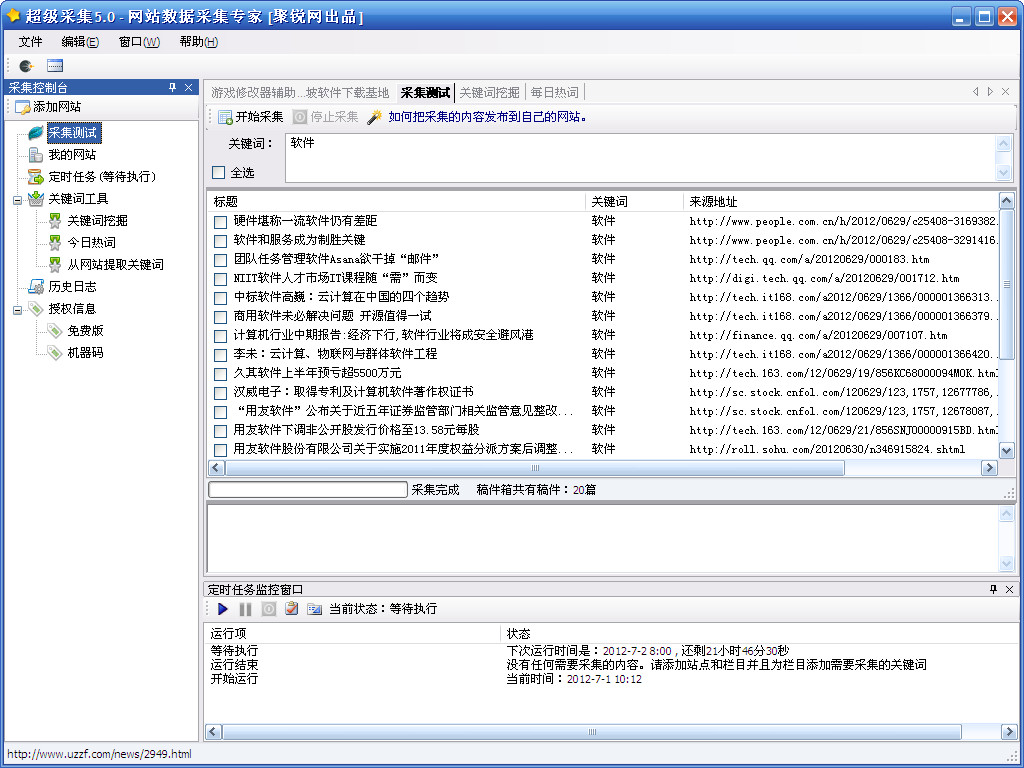Click the clipboard task icon in the monitor toolbar
This screenshot has height=768, width=1024.
pyautogui.click(x=292, y=609)
